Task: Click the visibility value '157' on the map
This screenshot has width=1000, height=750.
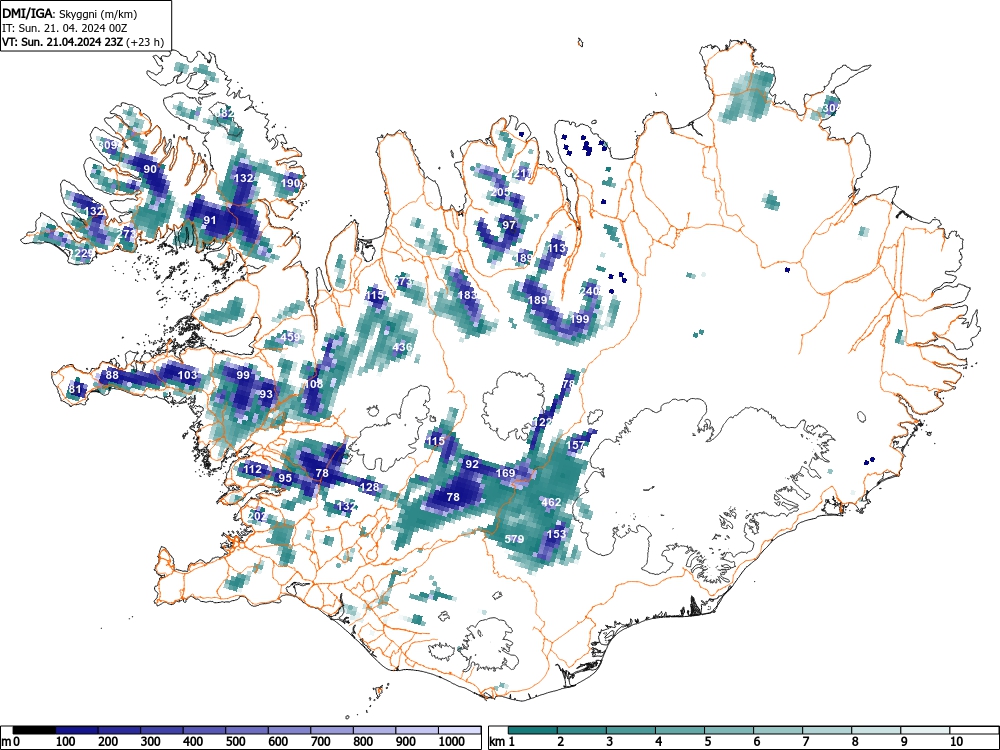Action: tap(576, 445)
